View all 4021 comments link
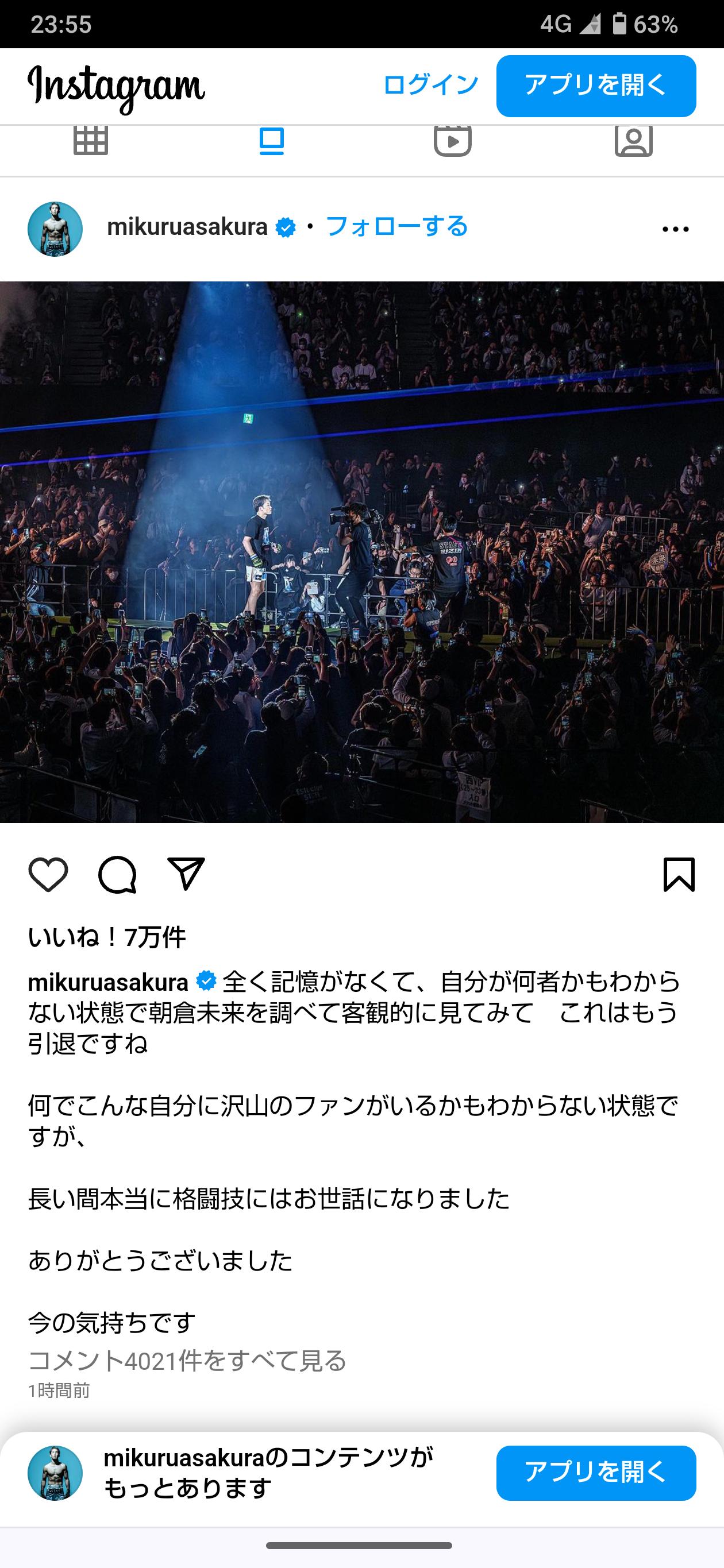The image size is (724, 1568). [x=187, y=1360]
